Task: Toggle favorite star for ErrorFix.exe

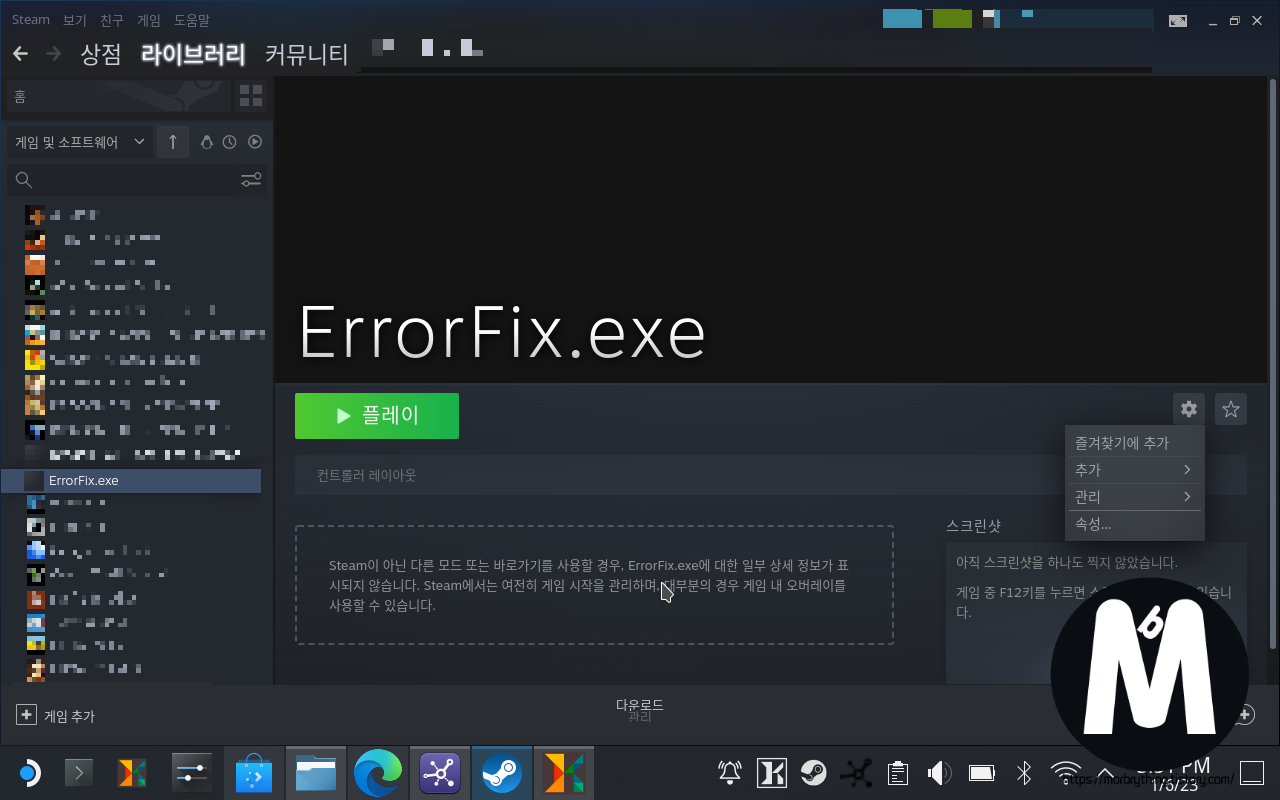Action: [1231, 409]
